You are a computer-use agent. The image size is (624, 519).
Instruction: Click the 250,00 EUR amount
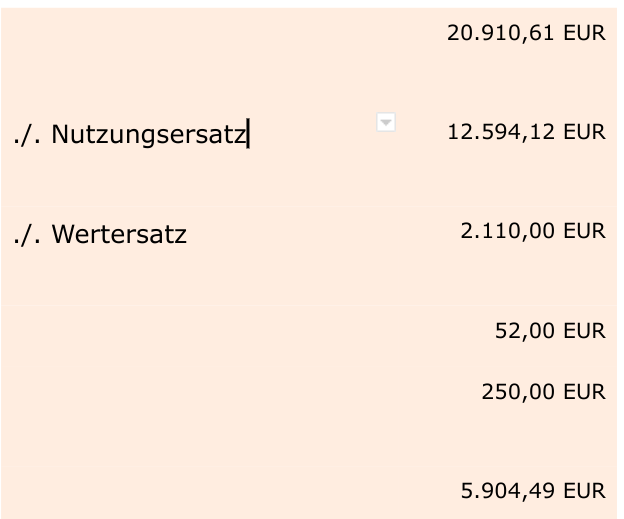tap(543, 392)
